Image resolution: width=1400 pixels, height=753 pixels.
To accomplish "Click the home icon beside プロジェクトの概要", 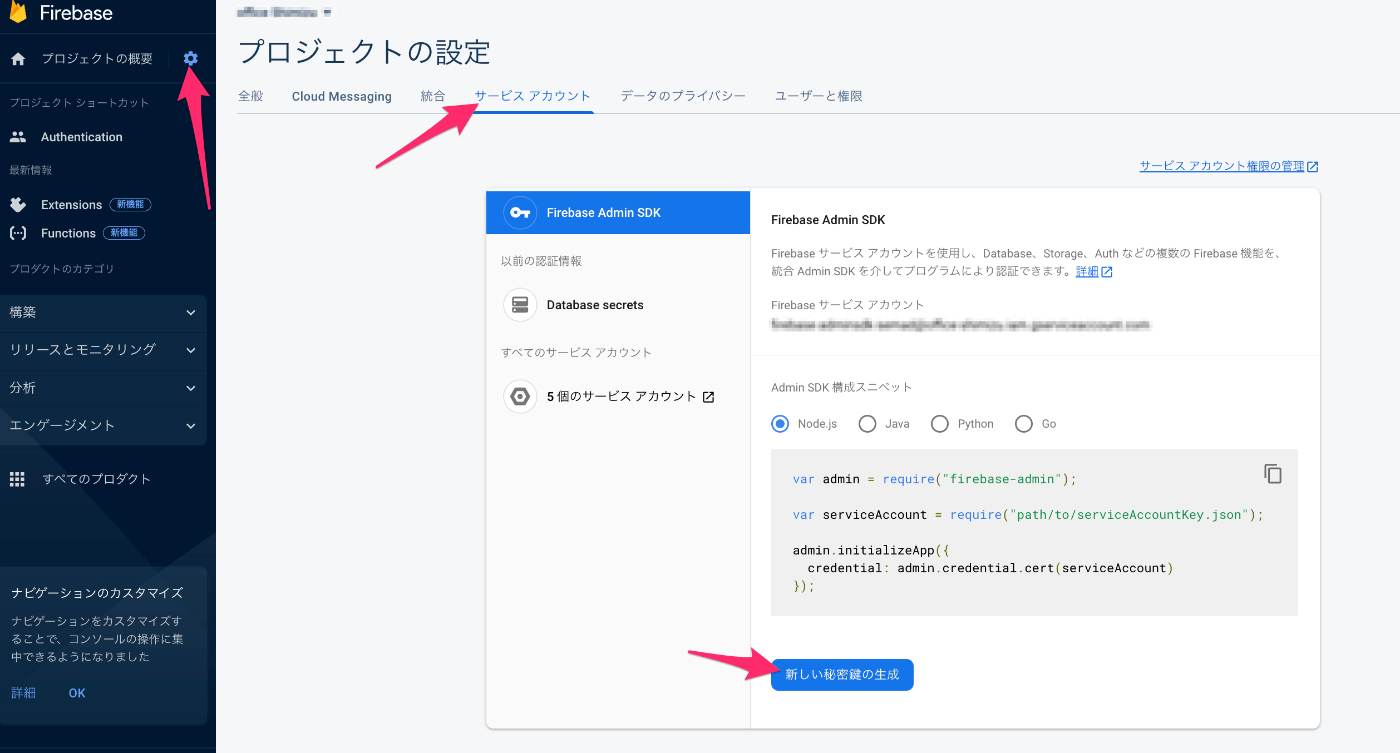I will click(17, 59).
